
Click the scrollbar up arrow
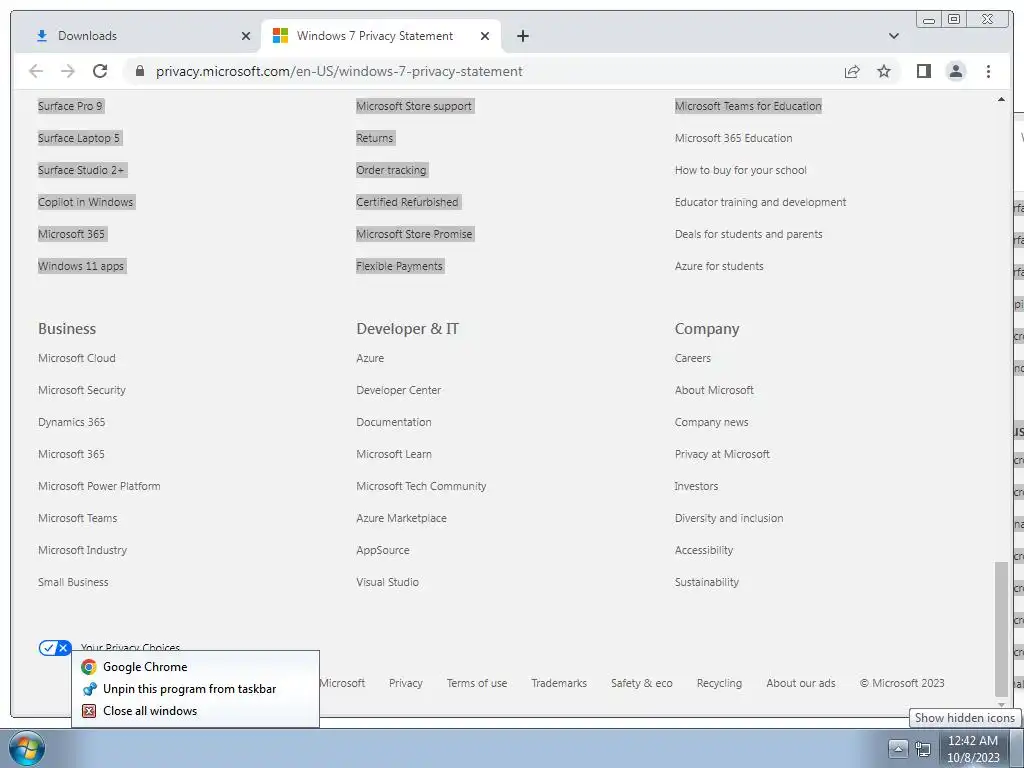point(1001,99)
